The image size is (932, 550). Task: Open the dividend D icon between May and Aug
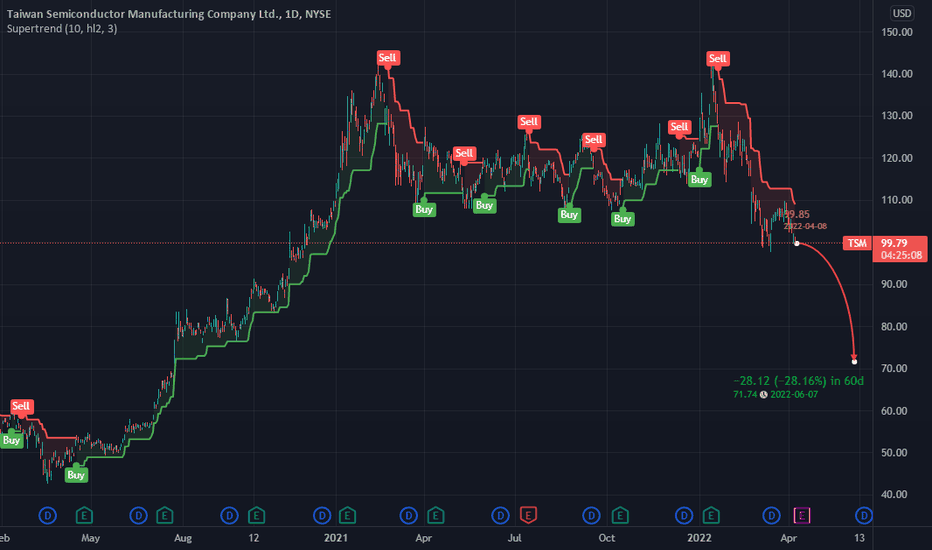click(138, 516)
